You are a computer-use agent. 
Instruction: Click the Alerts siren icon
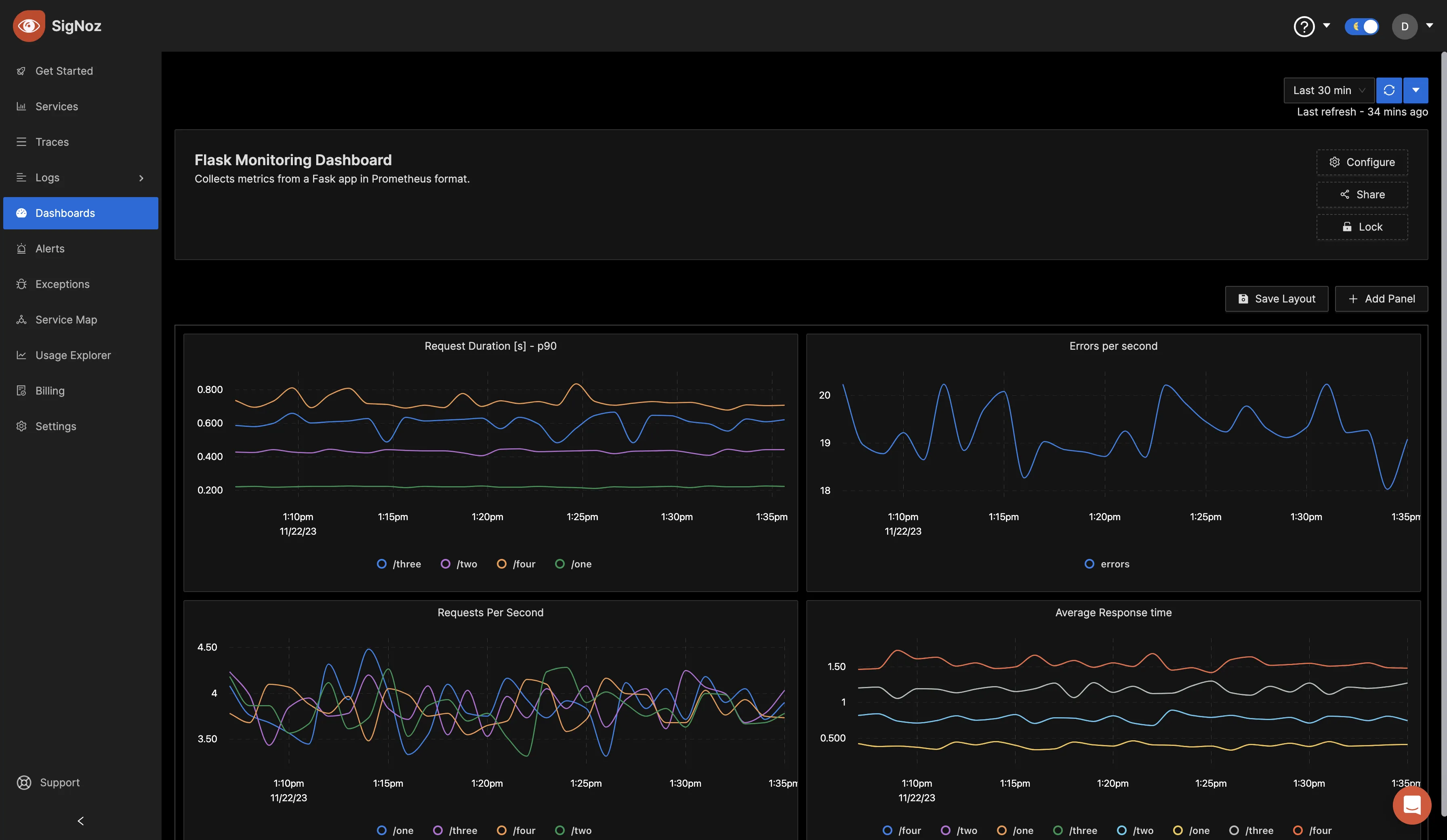[x=21, y=249]
